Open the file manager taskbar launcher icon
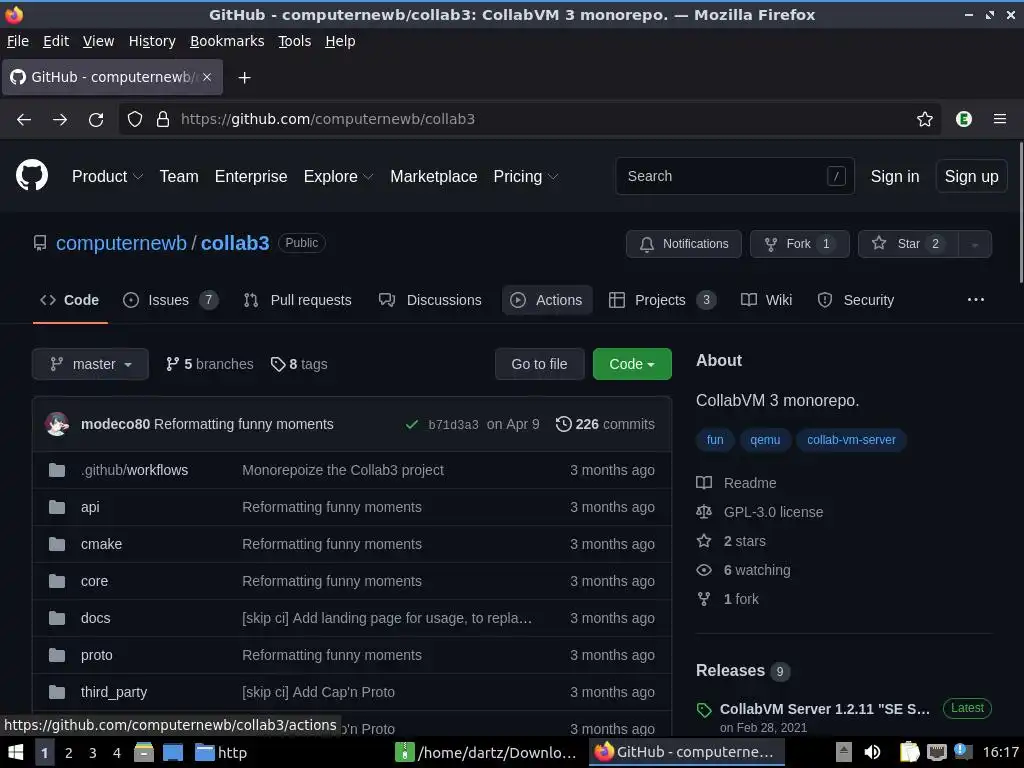Image resolution: width=1024 pixels, height=768 pixels. pos(144,752)
